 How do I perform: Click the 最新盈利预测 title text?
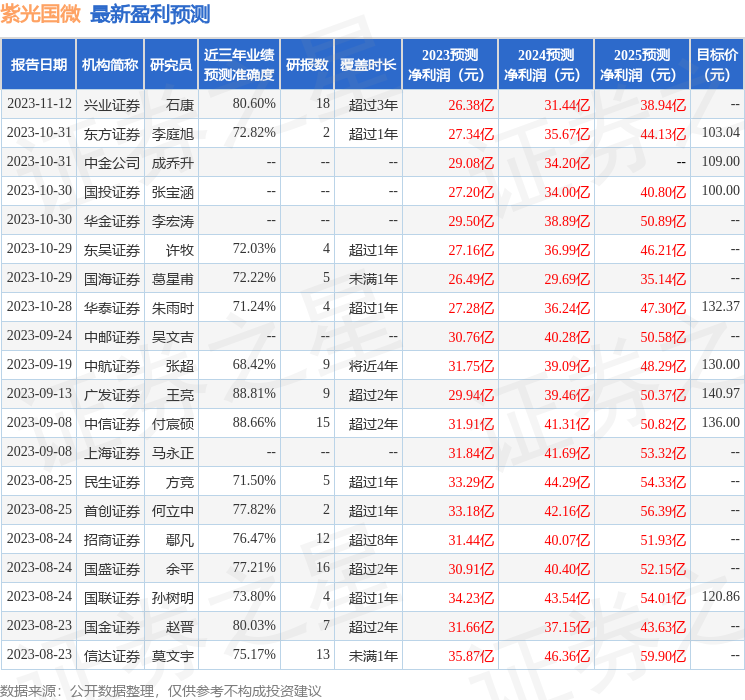tap(150, 14)
